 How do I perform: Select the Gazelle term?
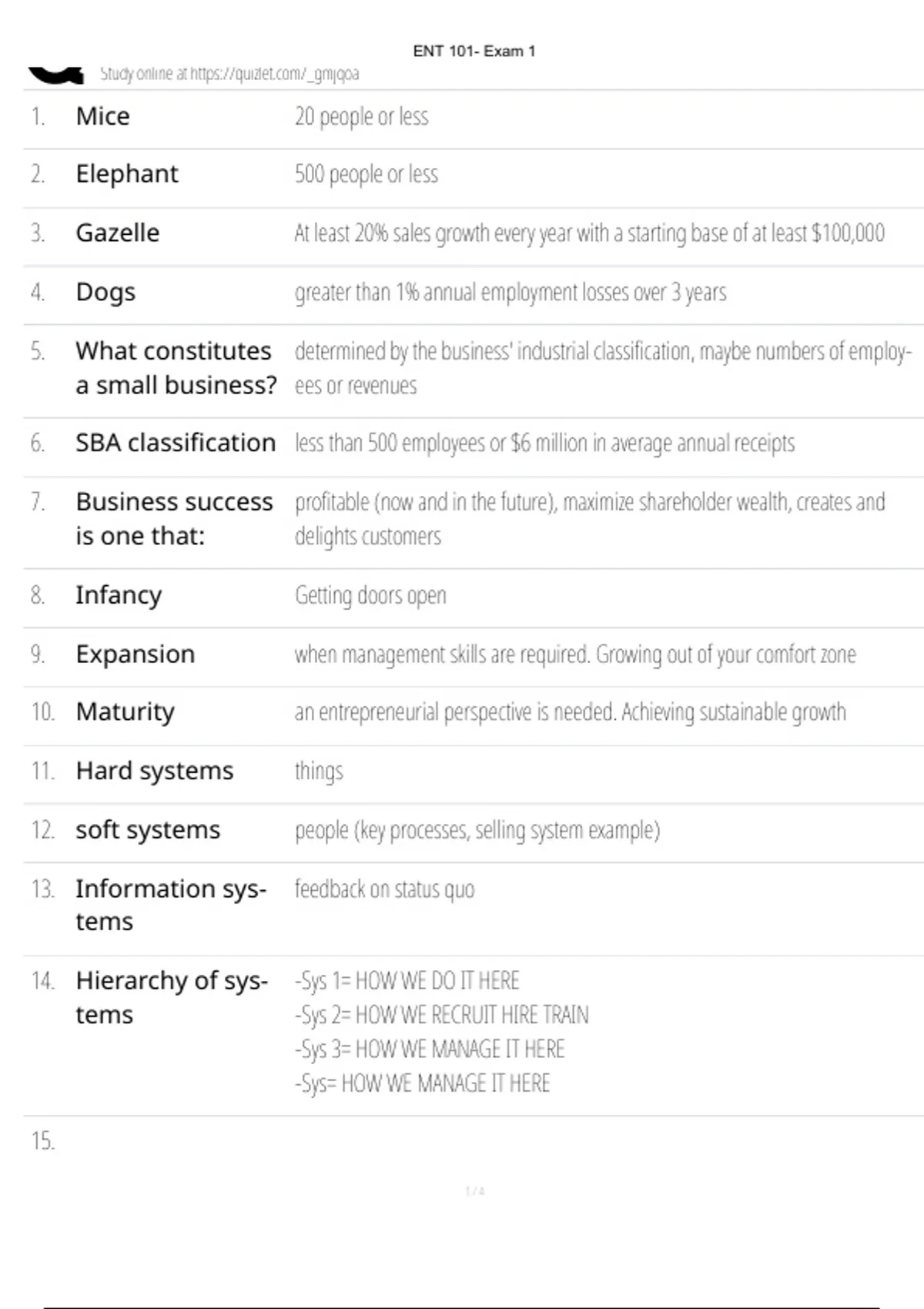[x=118, y=233]
